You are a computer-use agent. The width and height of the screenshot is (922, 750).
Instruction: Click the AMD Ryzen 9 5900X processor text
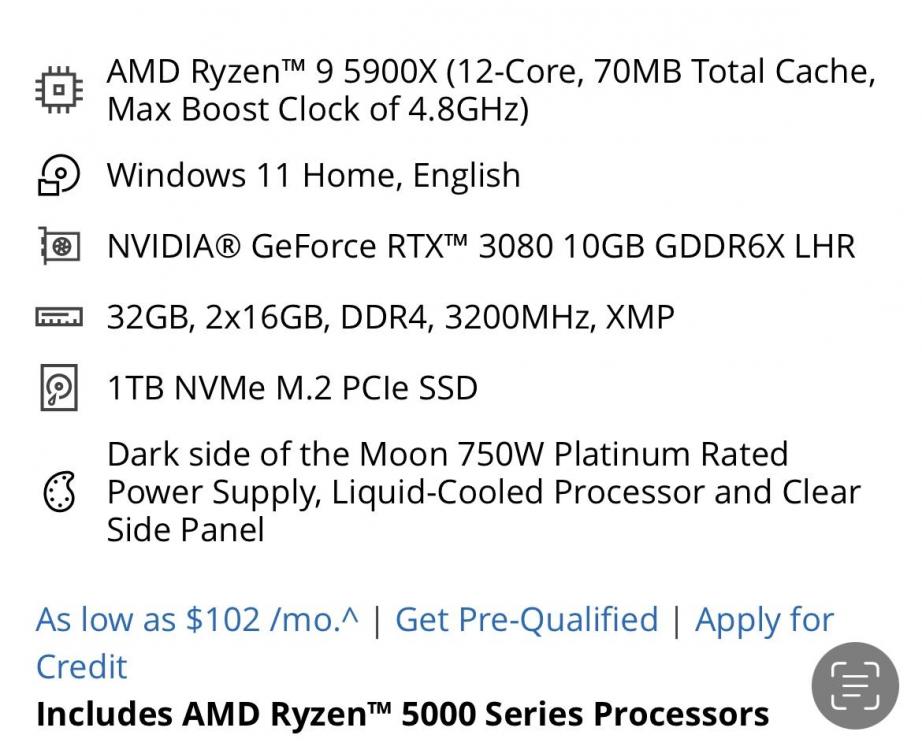tap(490, 72)
